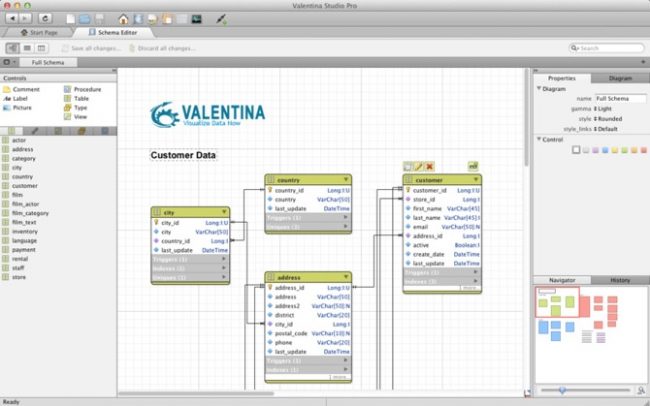Switch to the list view mode button

pyautogui.click(x=27, y=48)
